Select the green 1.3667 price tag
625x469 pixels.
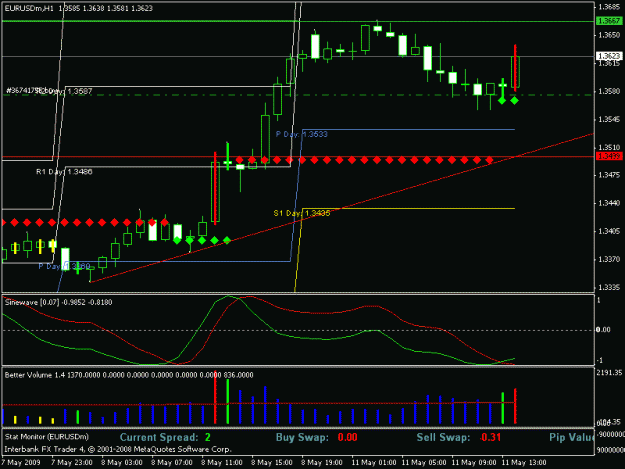click(609, 21)
